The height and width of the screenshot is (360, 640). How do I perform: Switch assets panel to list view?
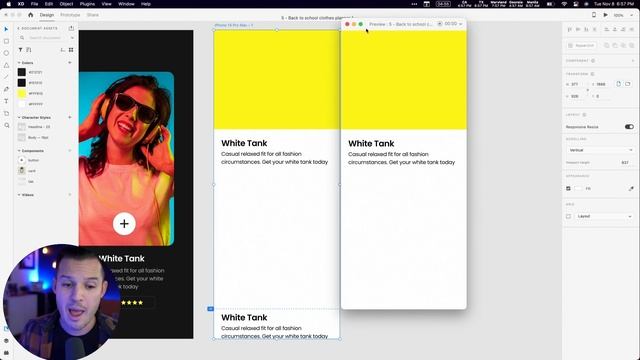(62, 50)
